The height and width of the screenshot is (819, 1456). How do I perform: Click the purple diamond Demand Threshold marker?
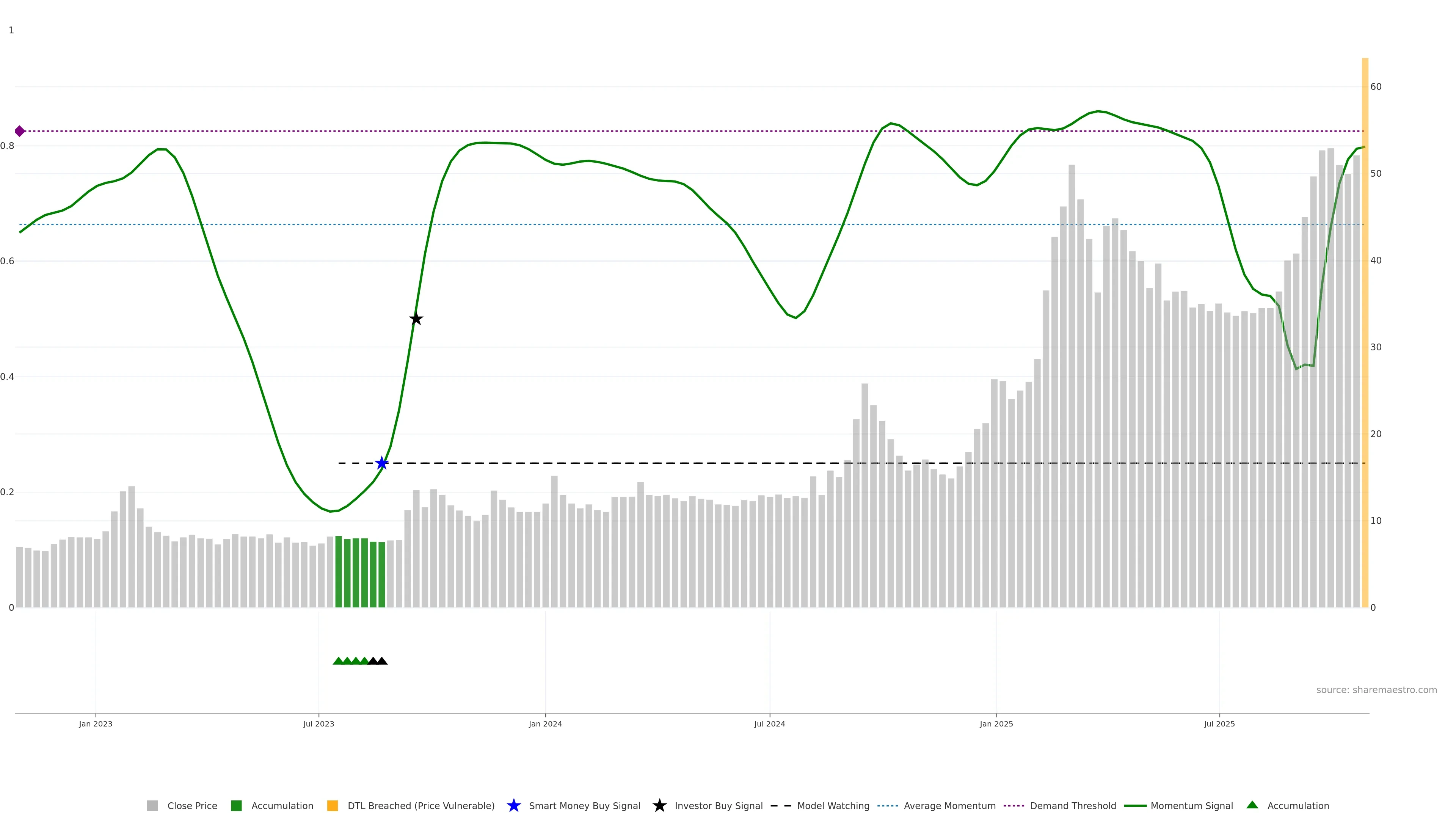(20, 131)
